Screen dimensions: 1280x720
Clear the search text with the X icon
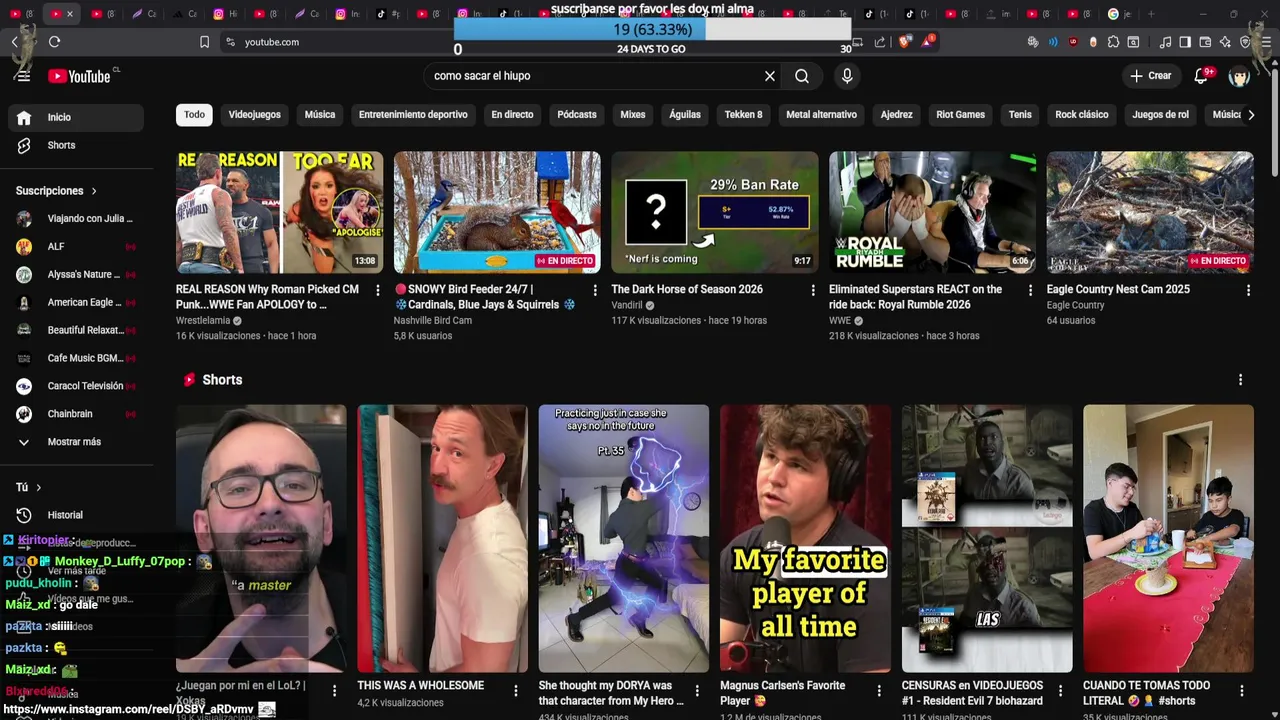point(770,76)
